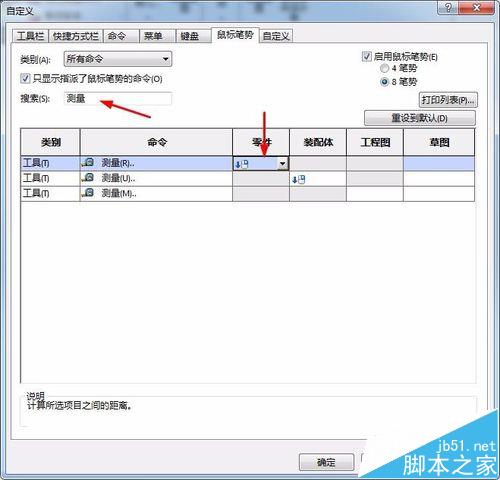Open the 类别 所有命令 dropdown

(x=118, y=59)
